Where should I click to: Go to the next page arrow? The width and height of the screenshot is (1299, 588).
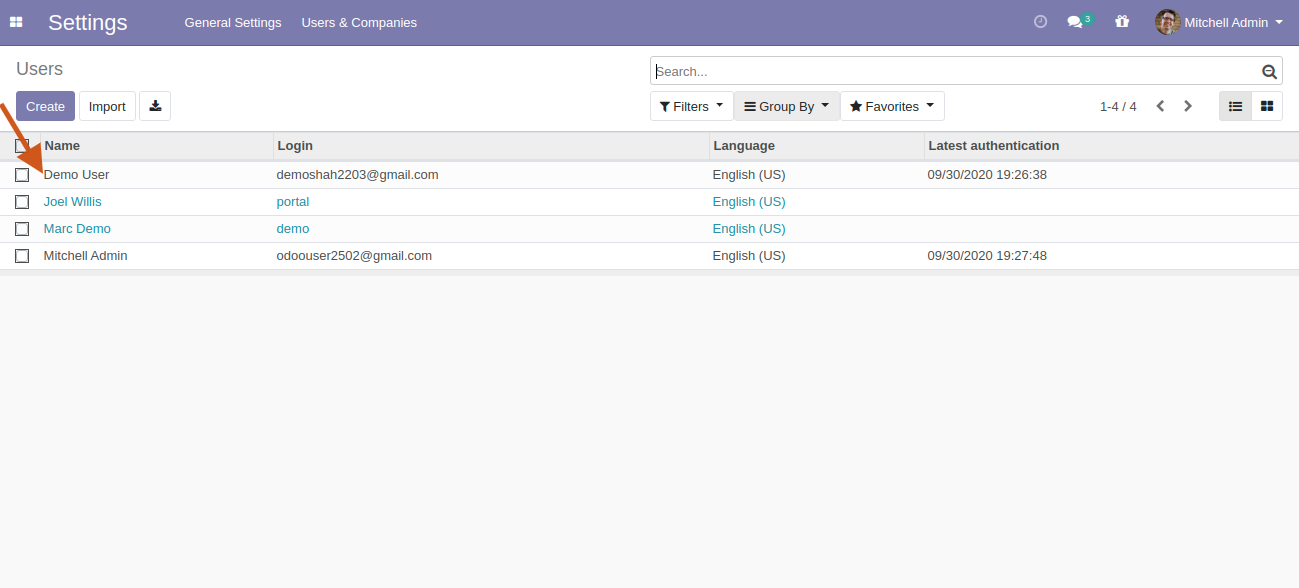[x=1188, y=106]
